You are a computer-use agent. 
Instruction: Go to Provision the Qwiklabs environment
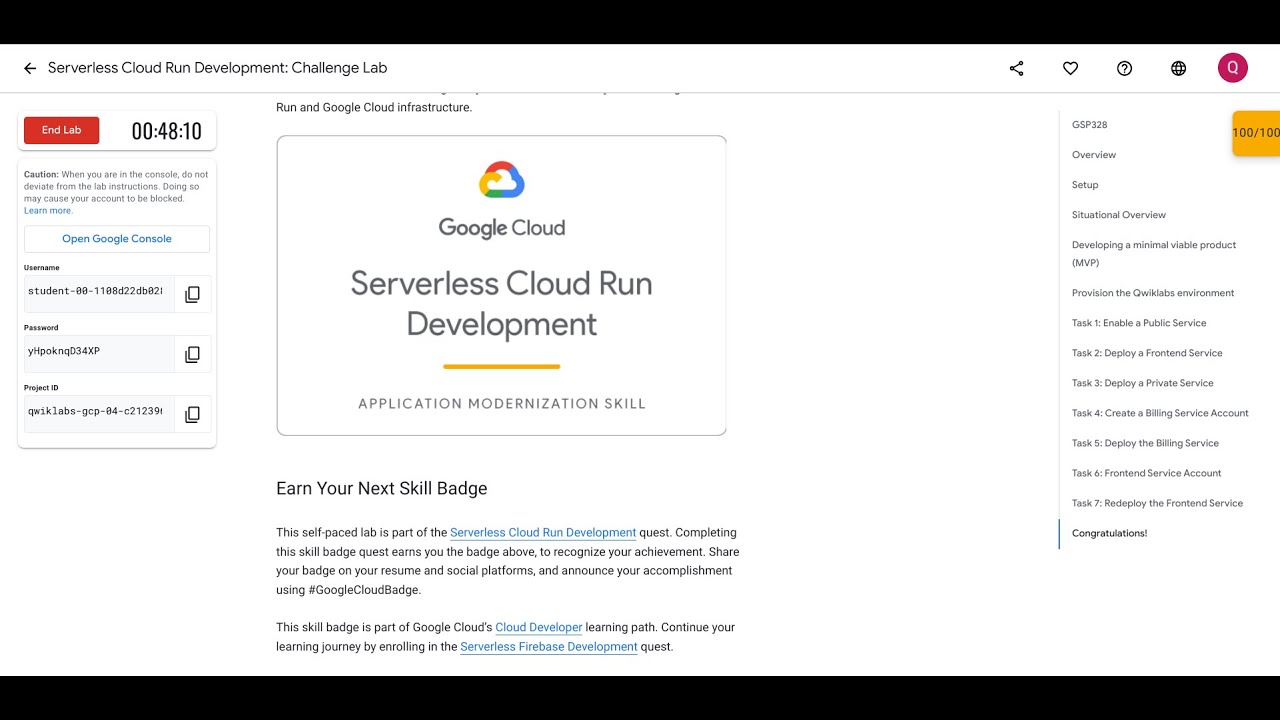click(1153, 293)
